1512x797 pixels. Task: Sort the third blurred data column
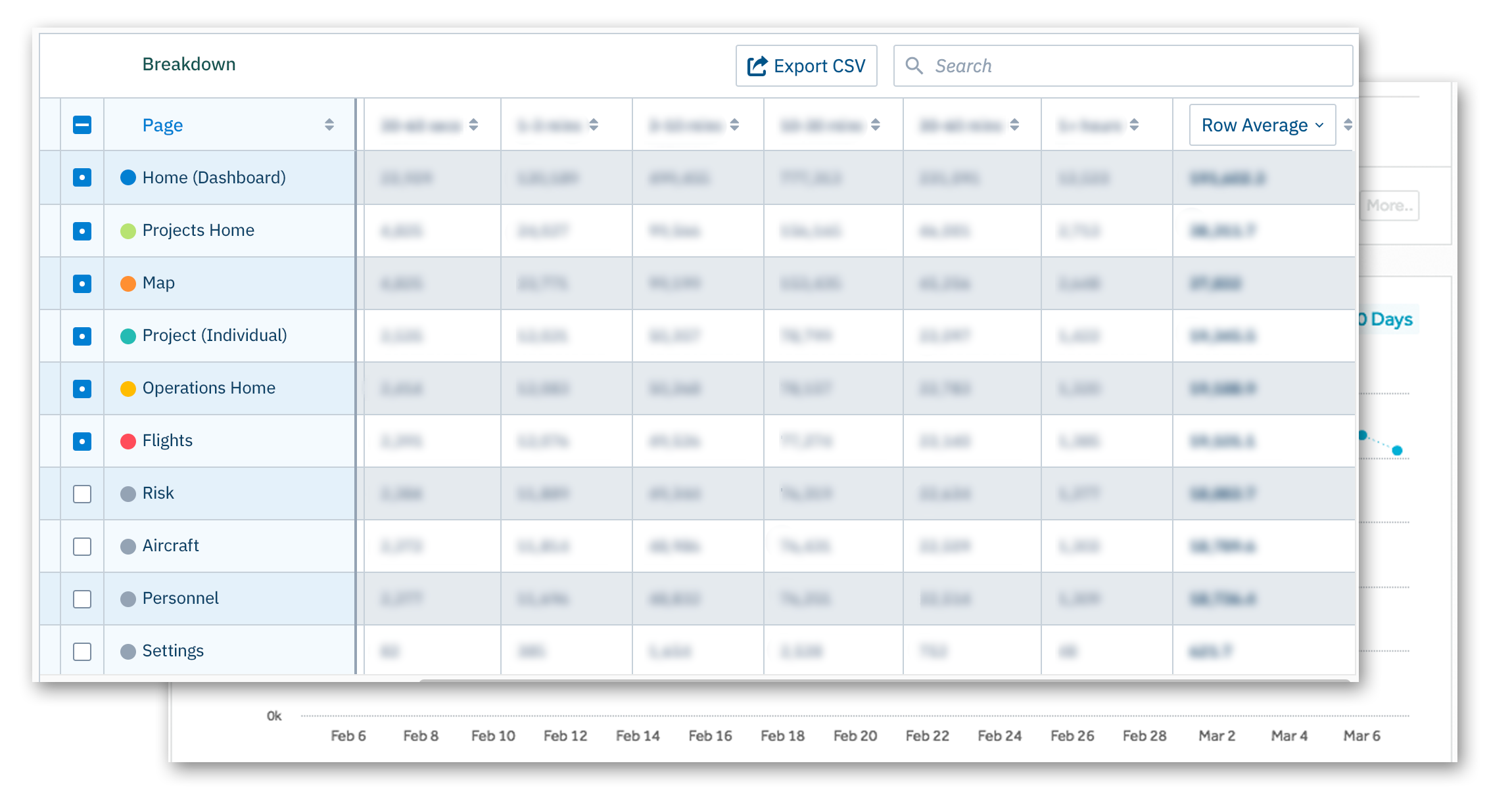(x=734, y=125)
